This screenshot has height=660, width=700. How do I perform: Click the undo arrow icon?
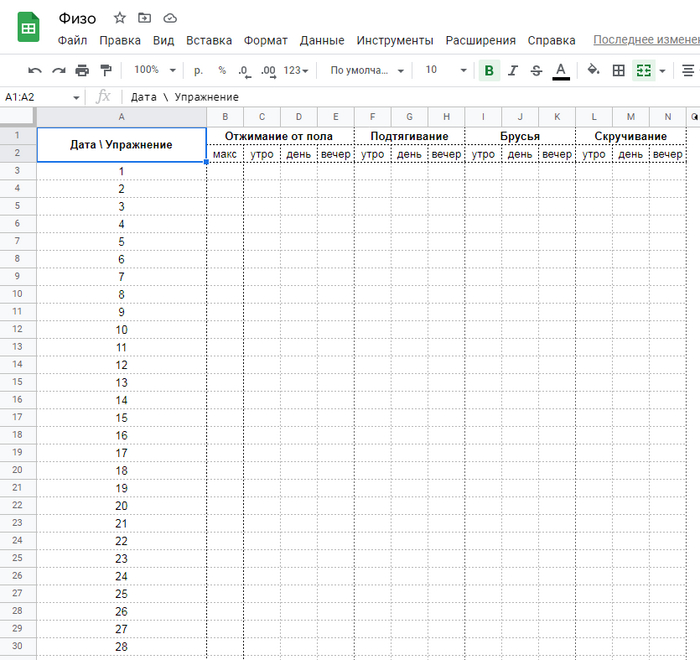(35, 70)
